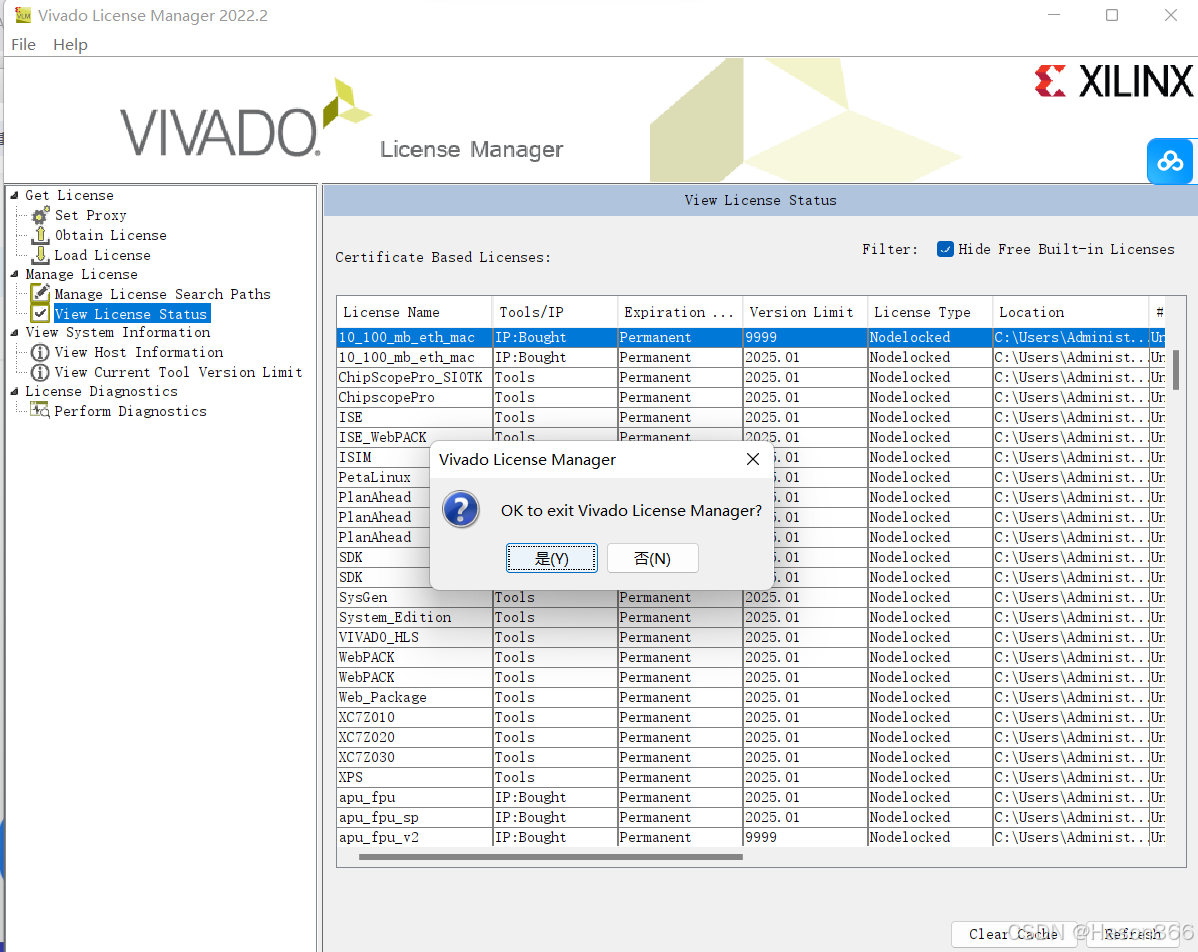
Task: Open the File menu
Action: pos(24,44)
